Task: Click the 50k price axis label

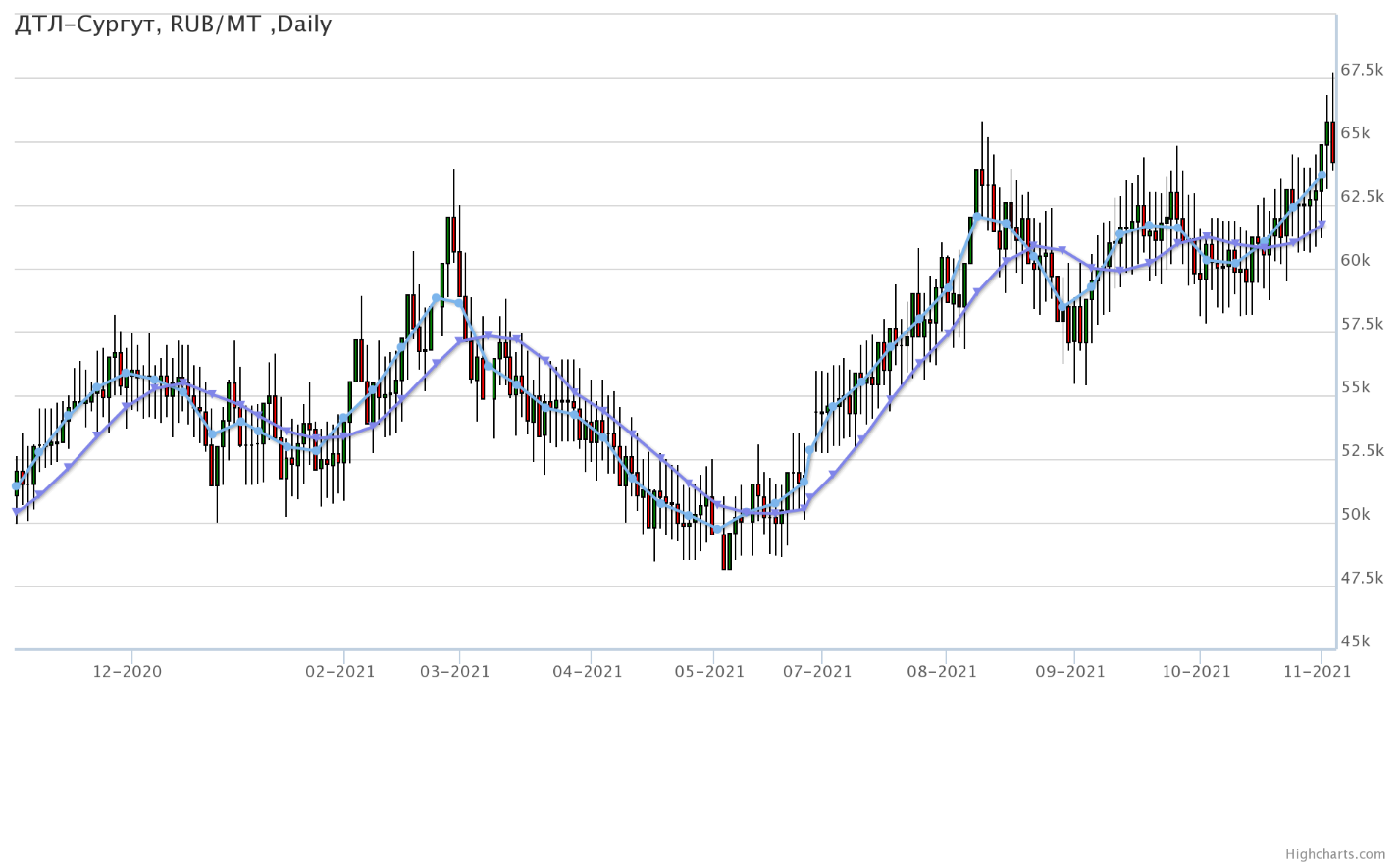Action: (x=1355, y=514)
